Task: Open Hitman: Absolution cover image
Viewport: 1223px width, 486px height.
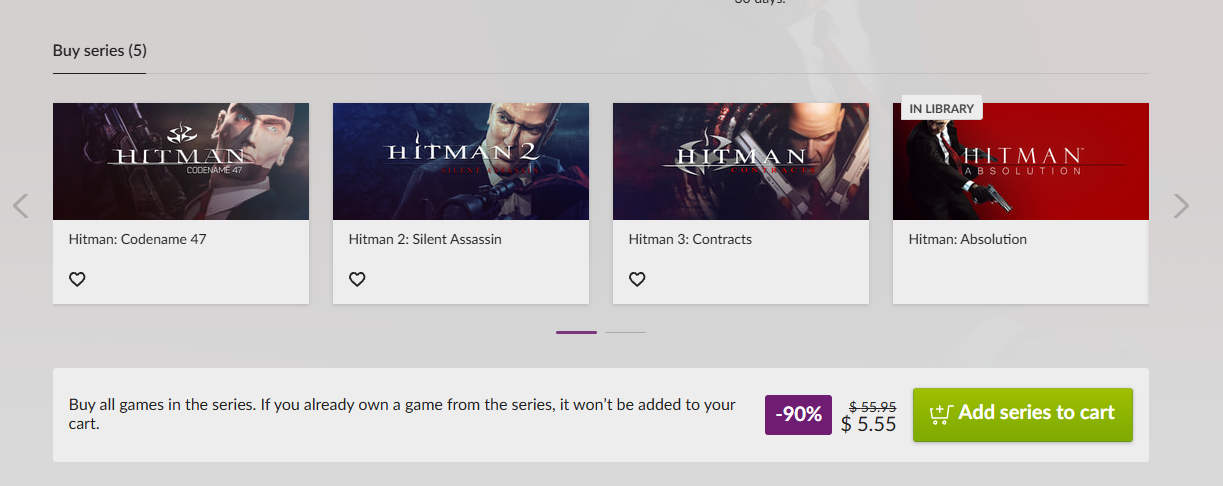Action: coord(1021,161)
